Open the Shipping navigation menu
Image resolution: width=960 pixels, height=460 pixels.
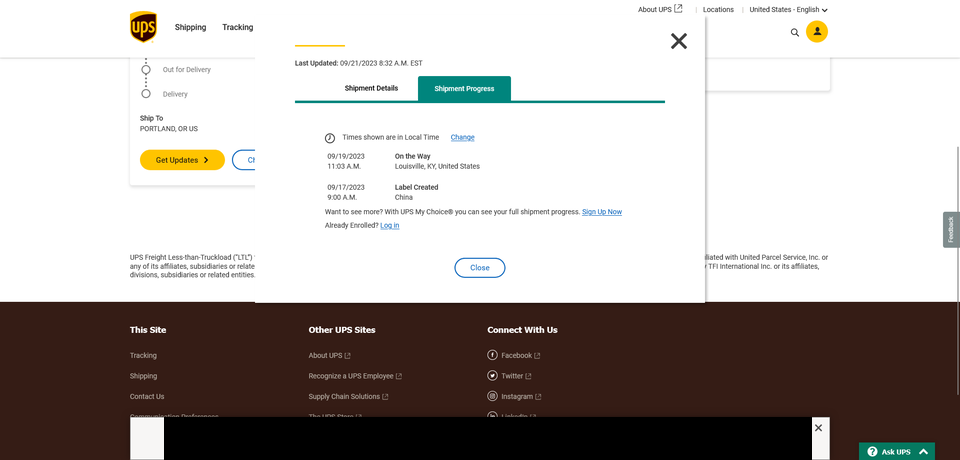coord(190,27)
